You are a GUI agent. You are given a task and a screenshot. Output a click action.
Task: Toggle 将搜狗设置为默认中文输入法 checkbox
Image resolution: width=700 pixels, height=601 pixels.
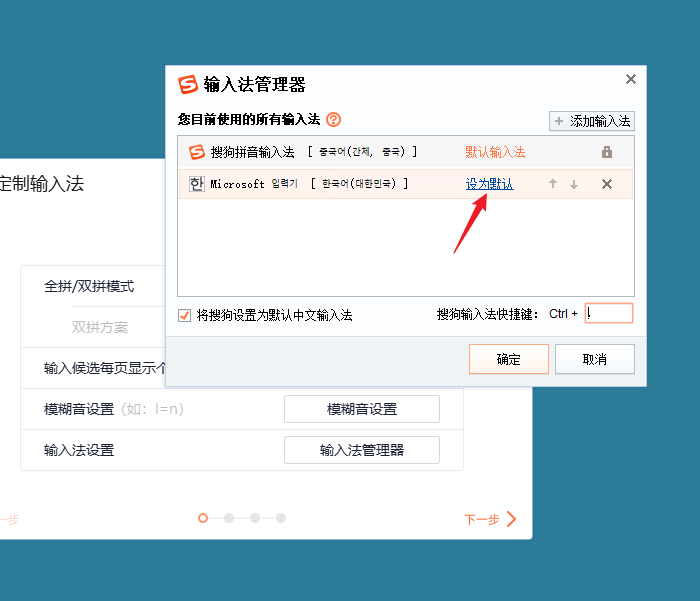[x=184, y=315]
